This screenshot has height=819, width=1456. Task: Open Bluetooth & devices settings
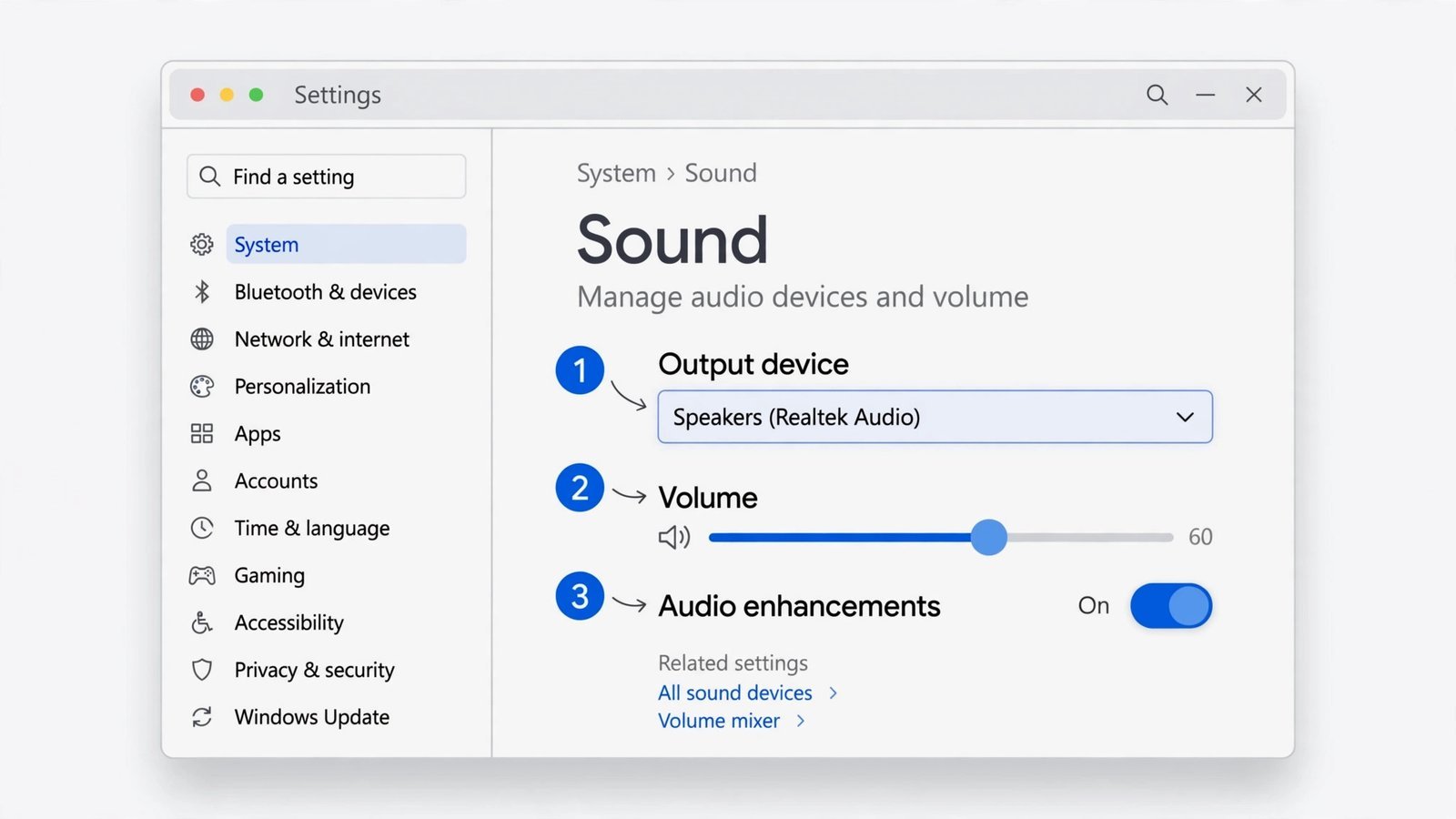pyautogui.click(x=325, y=291)
